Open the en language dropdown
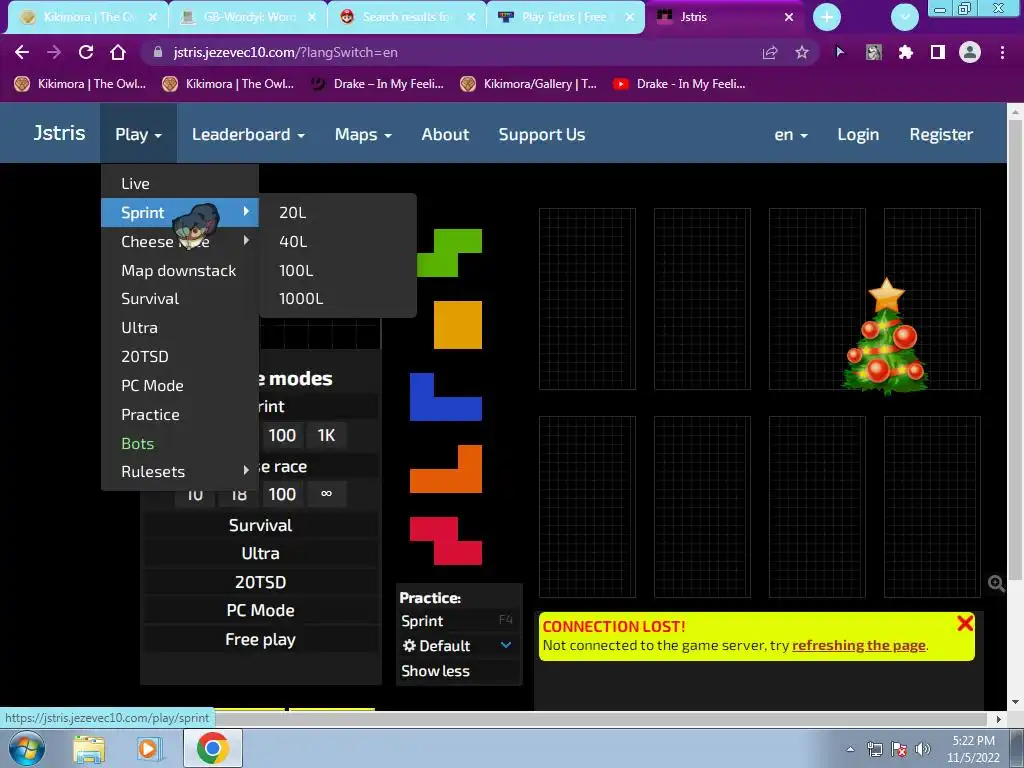Screen dimensions: 1024x768 pyautogui.click(x=791, y=134)
